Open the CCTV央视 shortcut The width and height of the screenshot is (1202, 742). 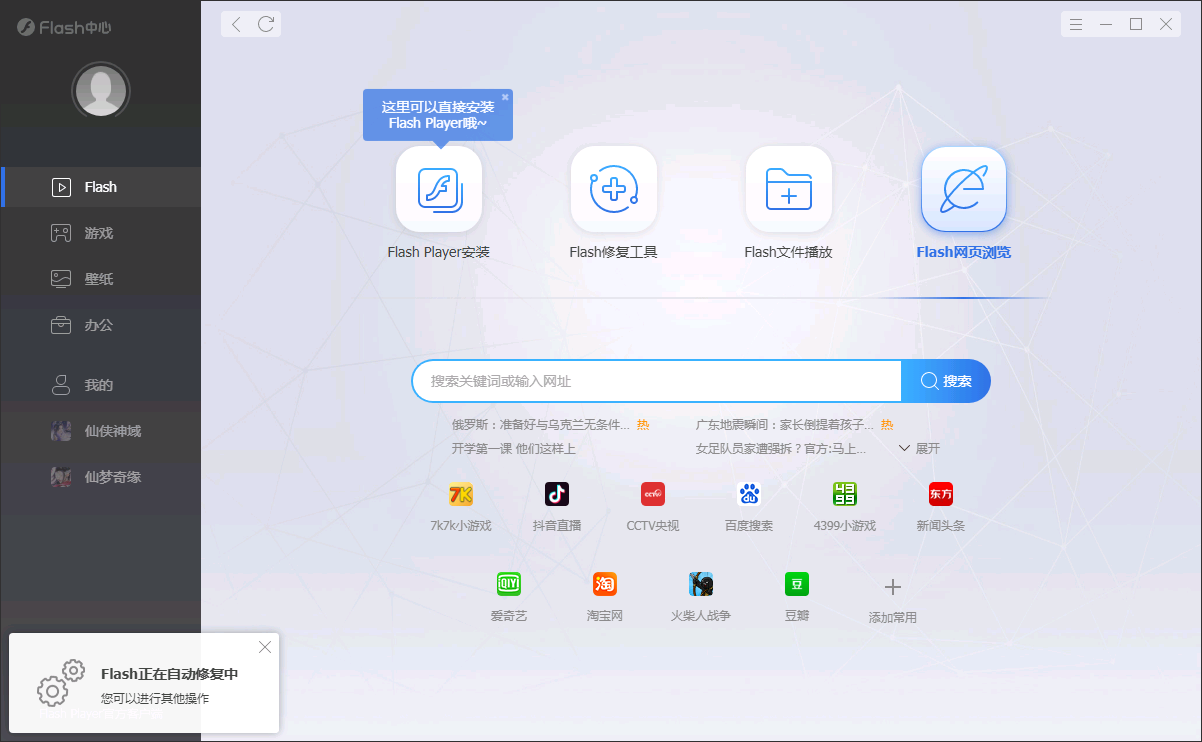653,494
